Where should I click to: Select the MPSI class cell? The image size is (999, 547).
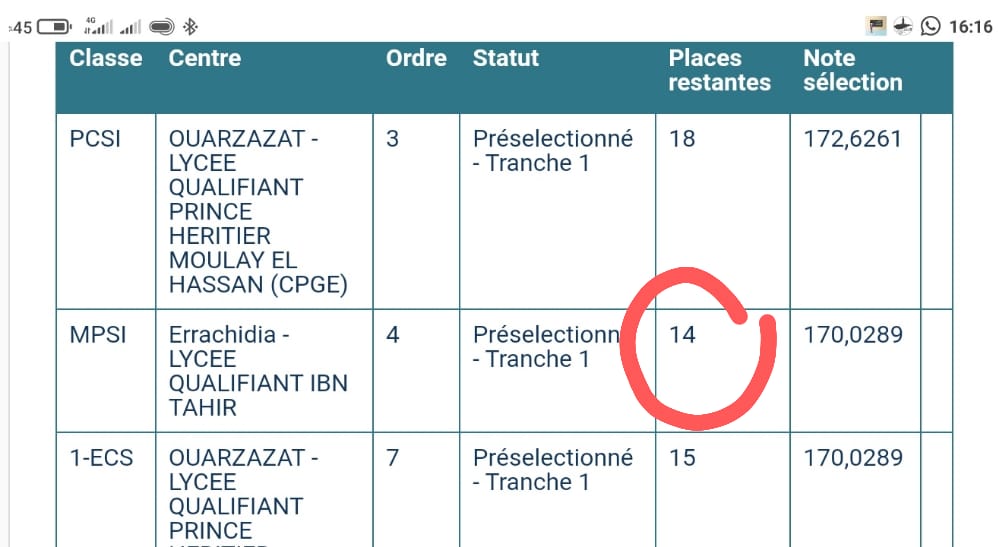98,334
